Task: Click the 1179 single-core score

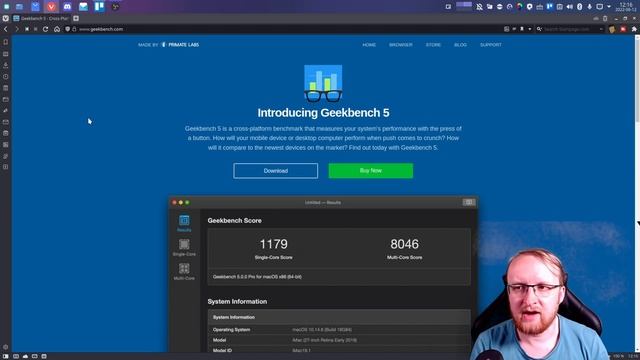Action: tap(273, 244)
